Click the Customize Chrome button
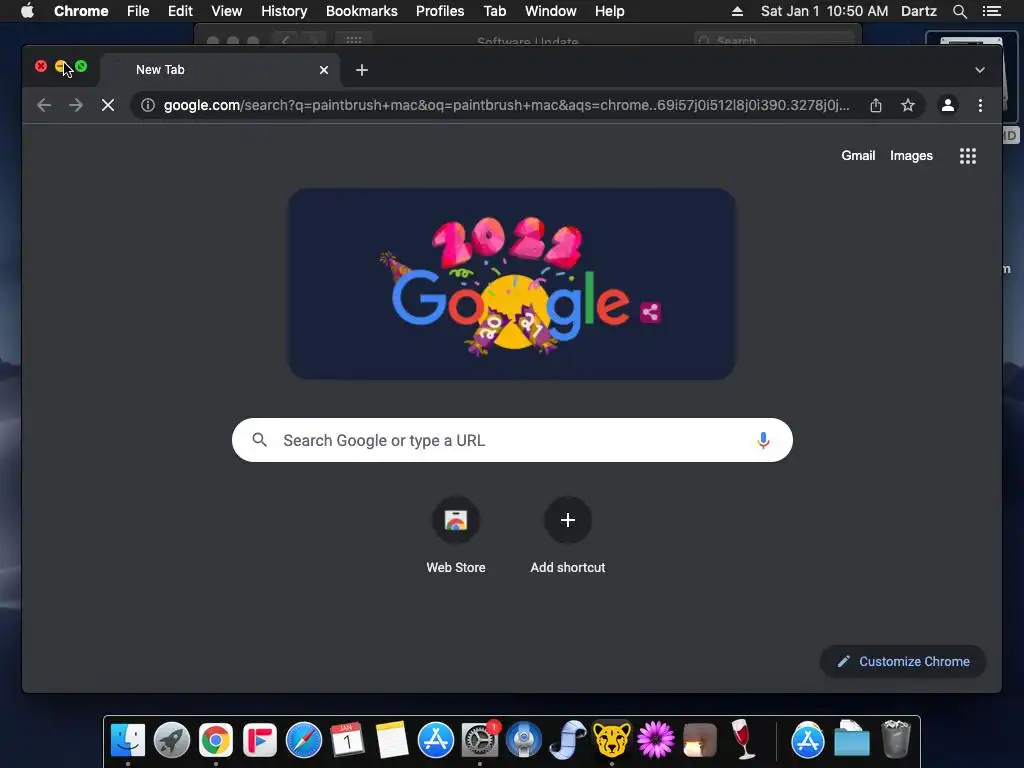The image size is (1024, 768). pos(903,662)
